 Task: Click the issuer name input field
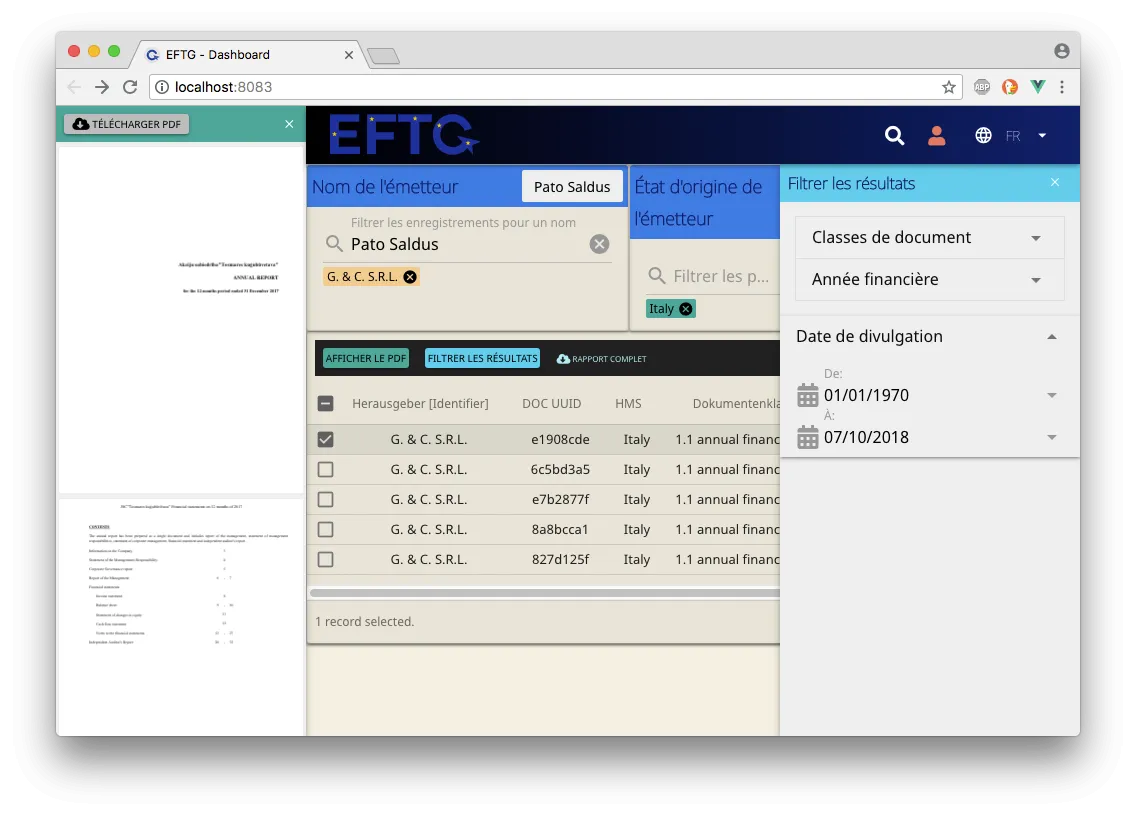[467, 244]
